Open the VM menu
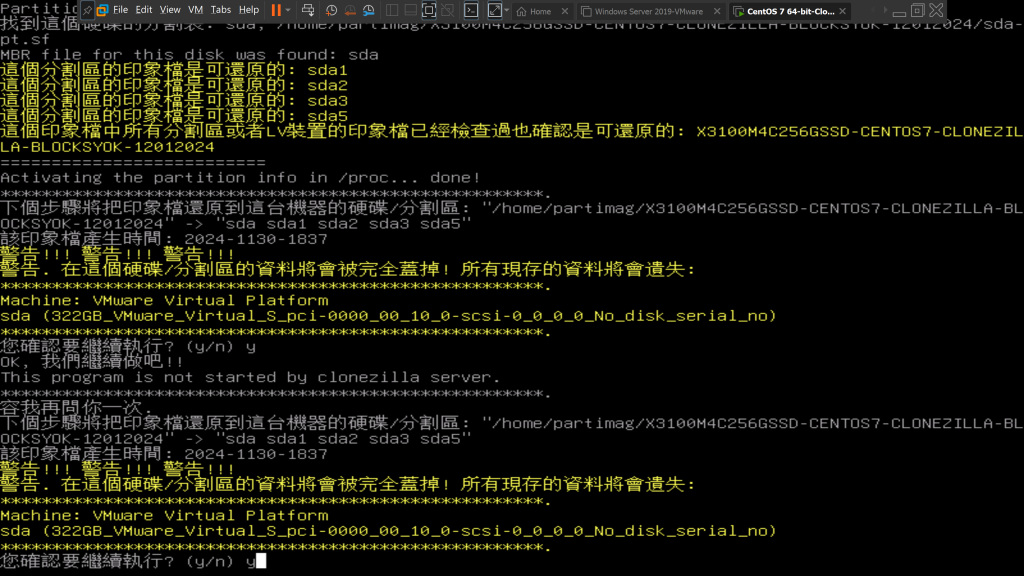This screenshot has height=576, width=1024. click(x=196, y=10)
